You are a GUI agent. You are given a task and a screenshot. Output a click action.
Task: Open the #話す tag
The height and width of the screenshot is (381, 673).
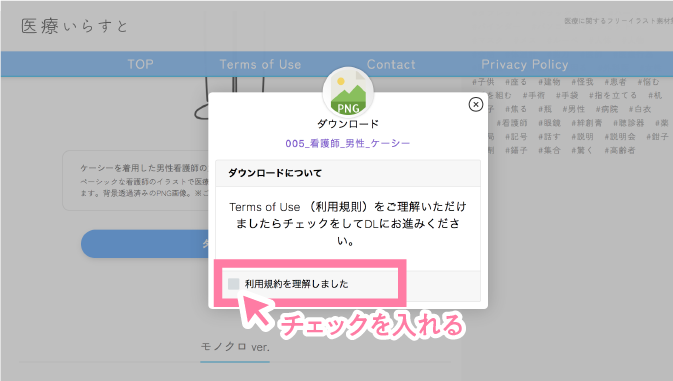[x=549, y=136]
